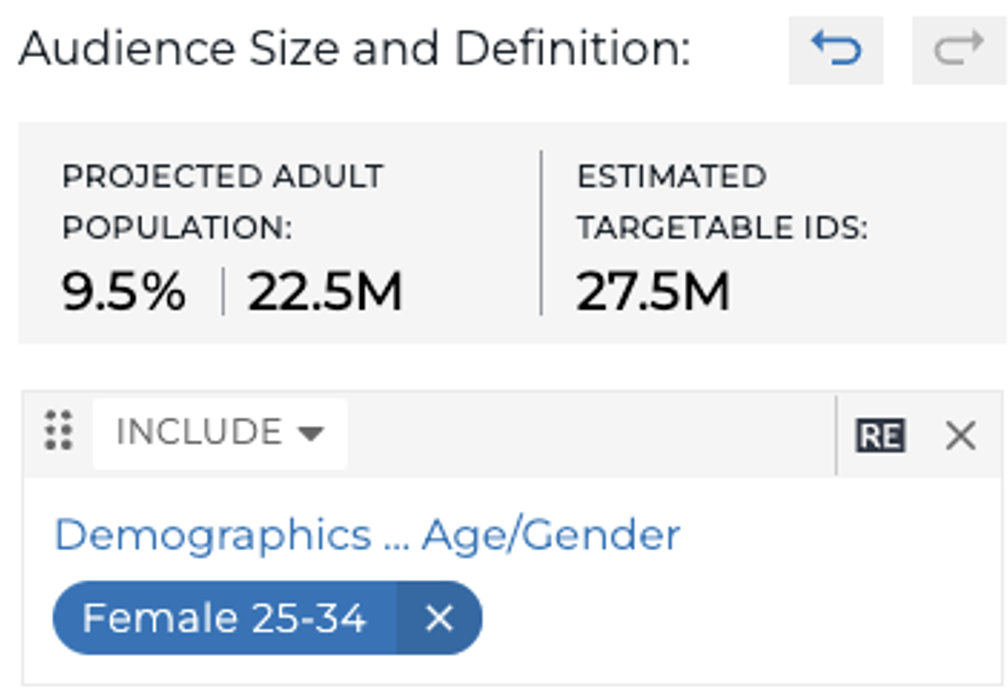Click the 27.5M targetable IDs value

click(x=652, y=291)
